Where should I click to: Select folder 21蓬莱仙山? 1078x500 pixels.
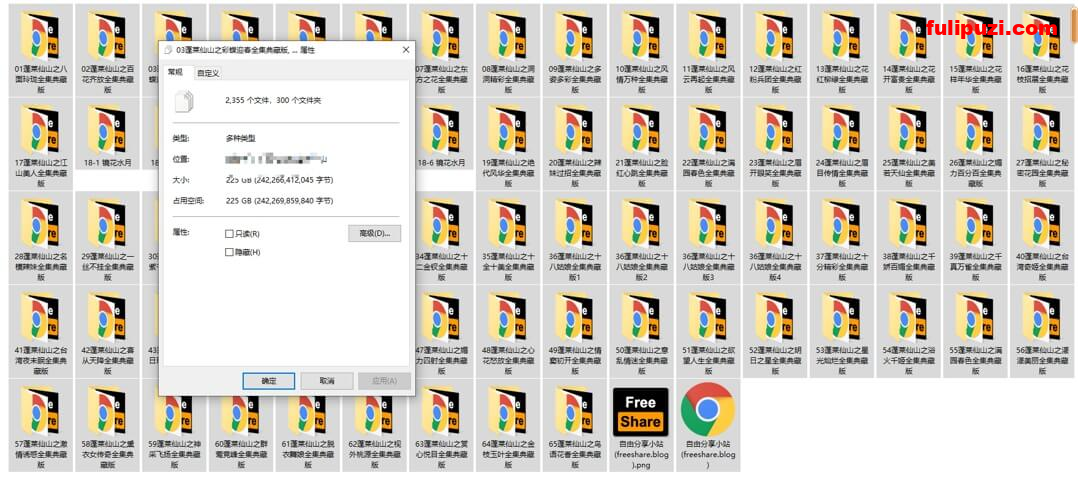click(641, 143)
